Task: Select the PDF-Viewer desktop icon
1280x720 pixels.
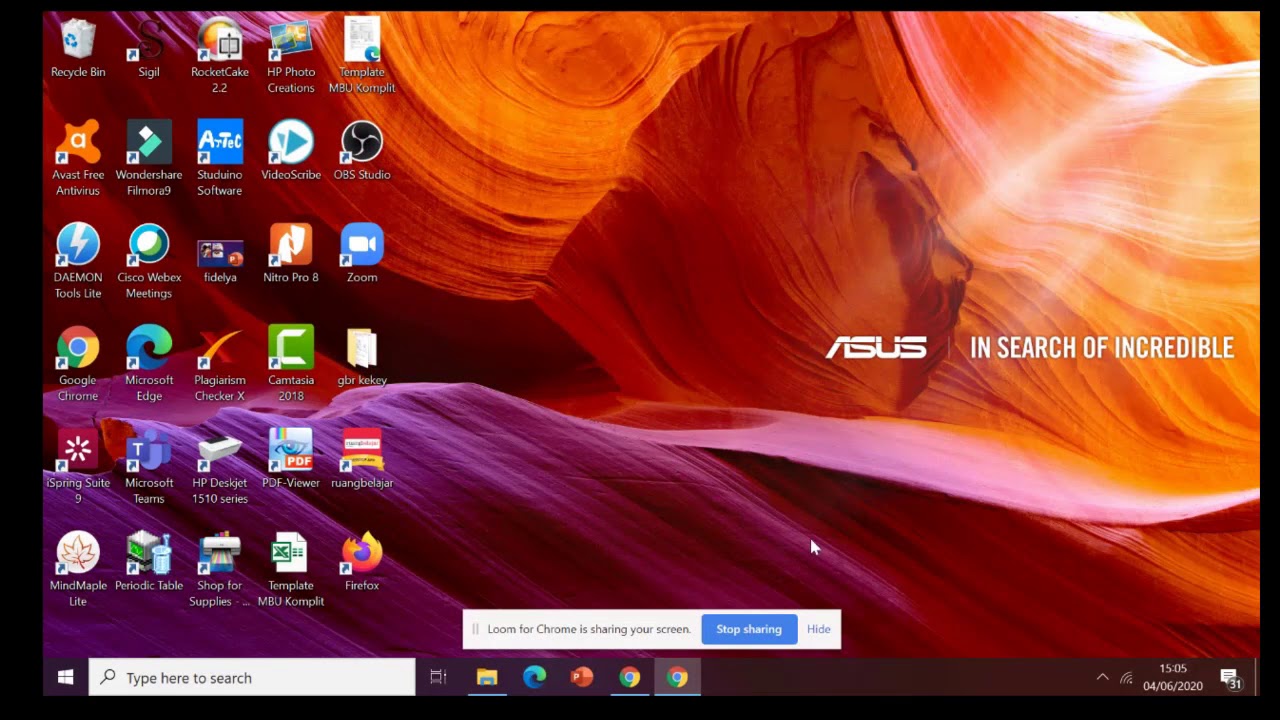Action: coord(291,460)
